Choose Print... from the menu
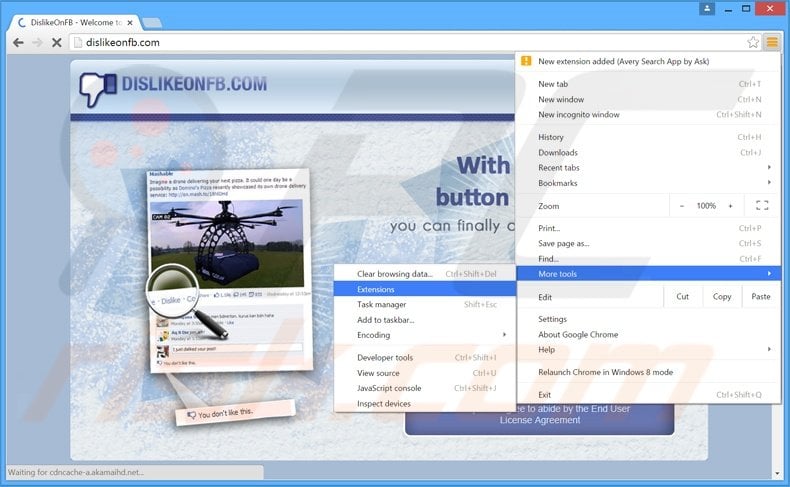This screenshot has width=790, height=487. [x=649, y=228]
